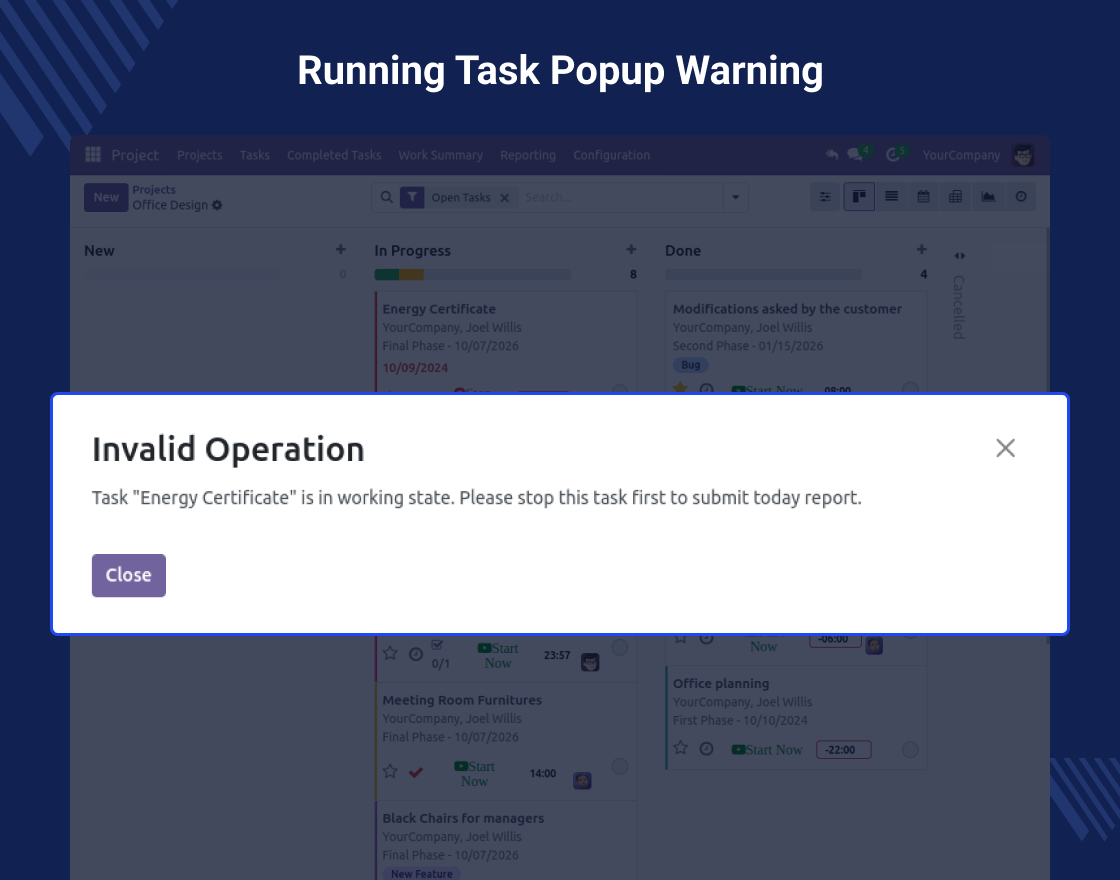Start Now on task showing 23:57
Viewport: 1120px width, 880px height.
coord(498,656)
